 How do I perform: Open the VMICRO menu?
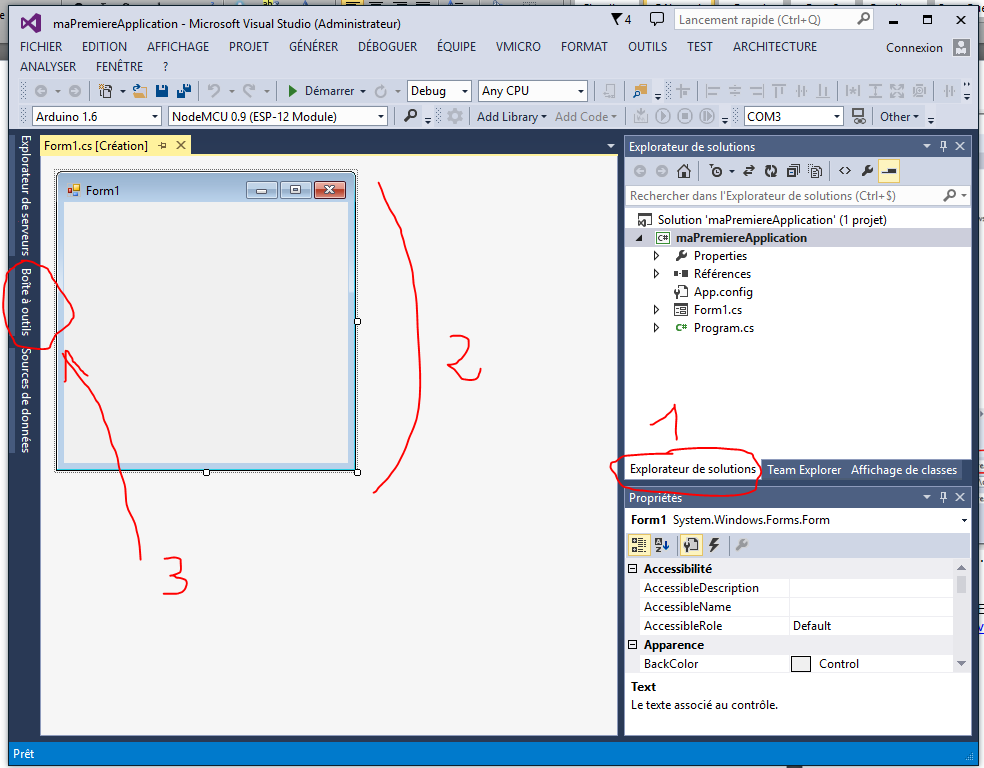[518, 46]
